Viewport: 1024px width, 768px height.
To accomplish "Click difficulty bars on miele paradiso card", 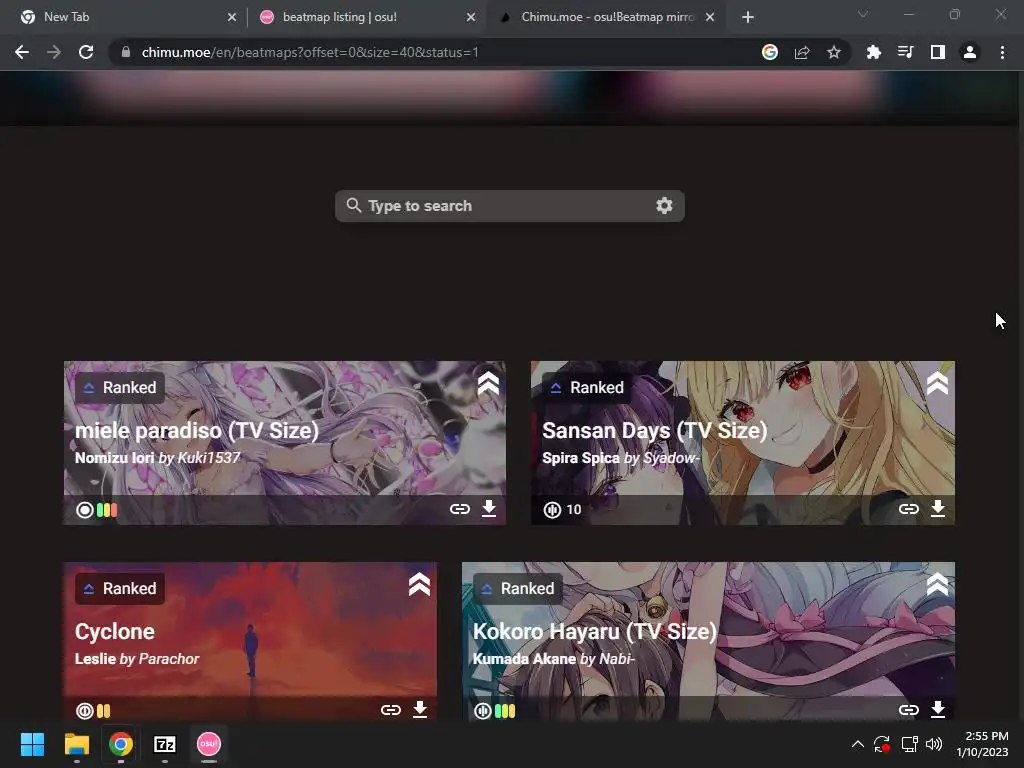I will (x=107, y=510).
